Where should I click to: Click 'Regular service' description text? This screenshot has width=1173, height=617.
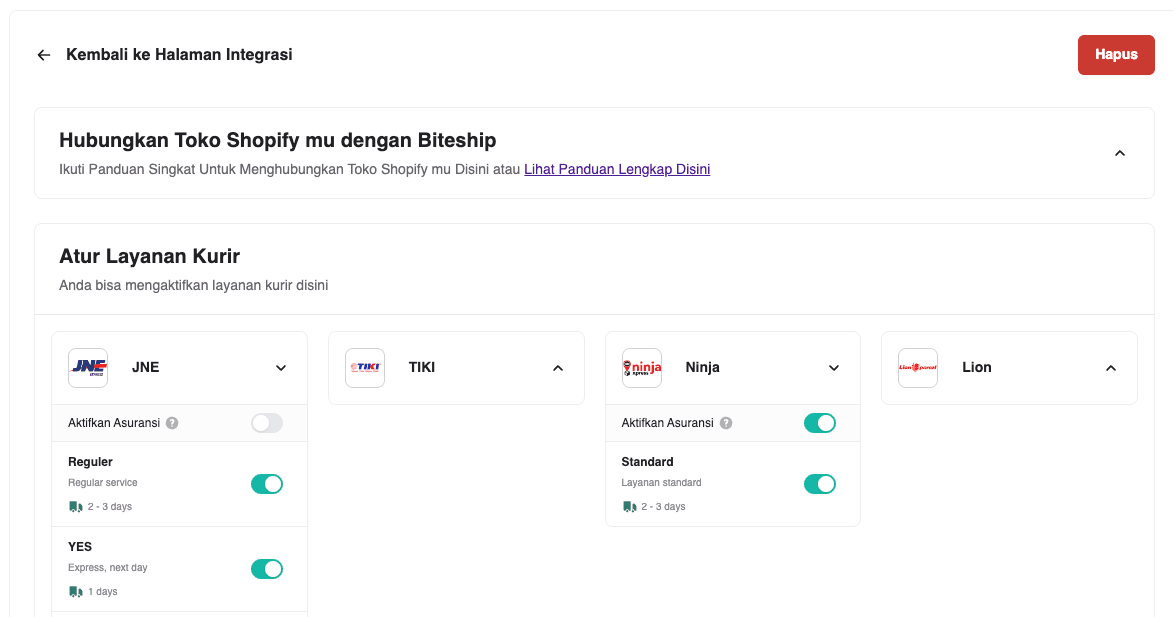102,482
